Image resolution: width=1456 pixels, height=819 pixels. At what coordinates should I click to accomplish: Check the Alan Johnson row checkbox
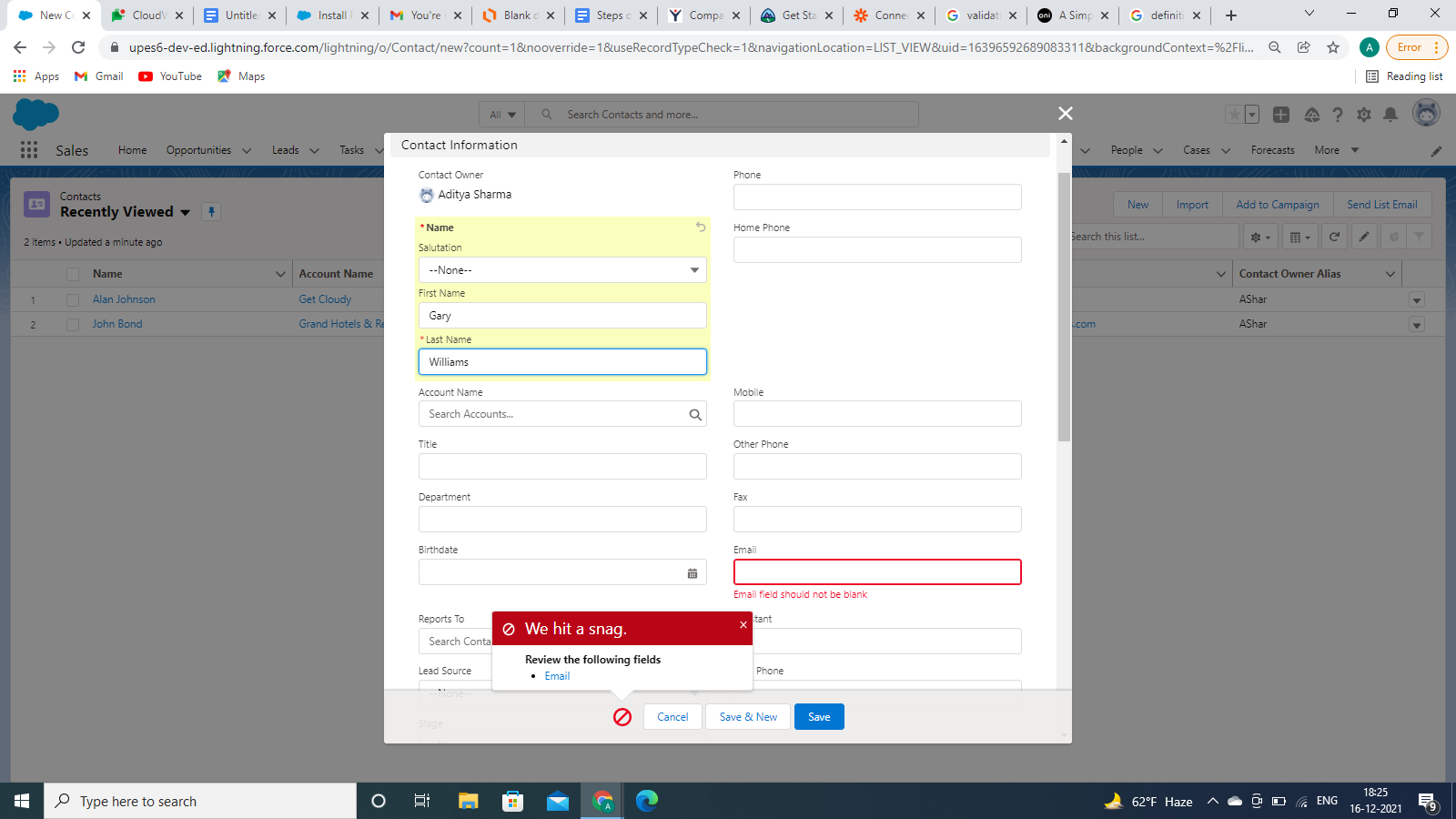pyautogui.click(x=73, y=299)
